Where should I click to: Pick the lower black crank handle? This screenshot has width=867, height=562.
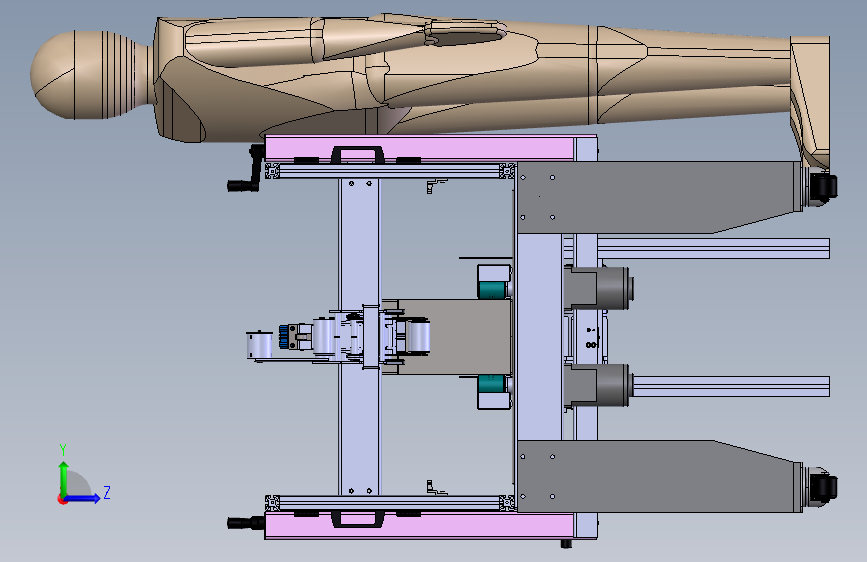click(246, 522)
